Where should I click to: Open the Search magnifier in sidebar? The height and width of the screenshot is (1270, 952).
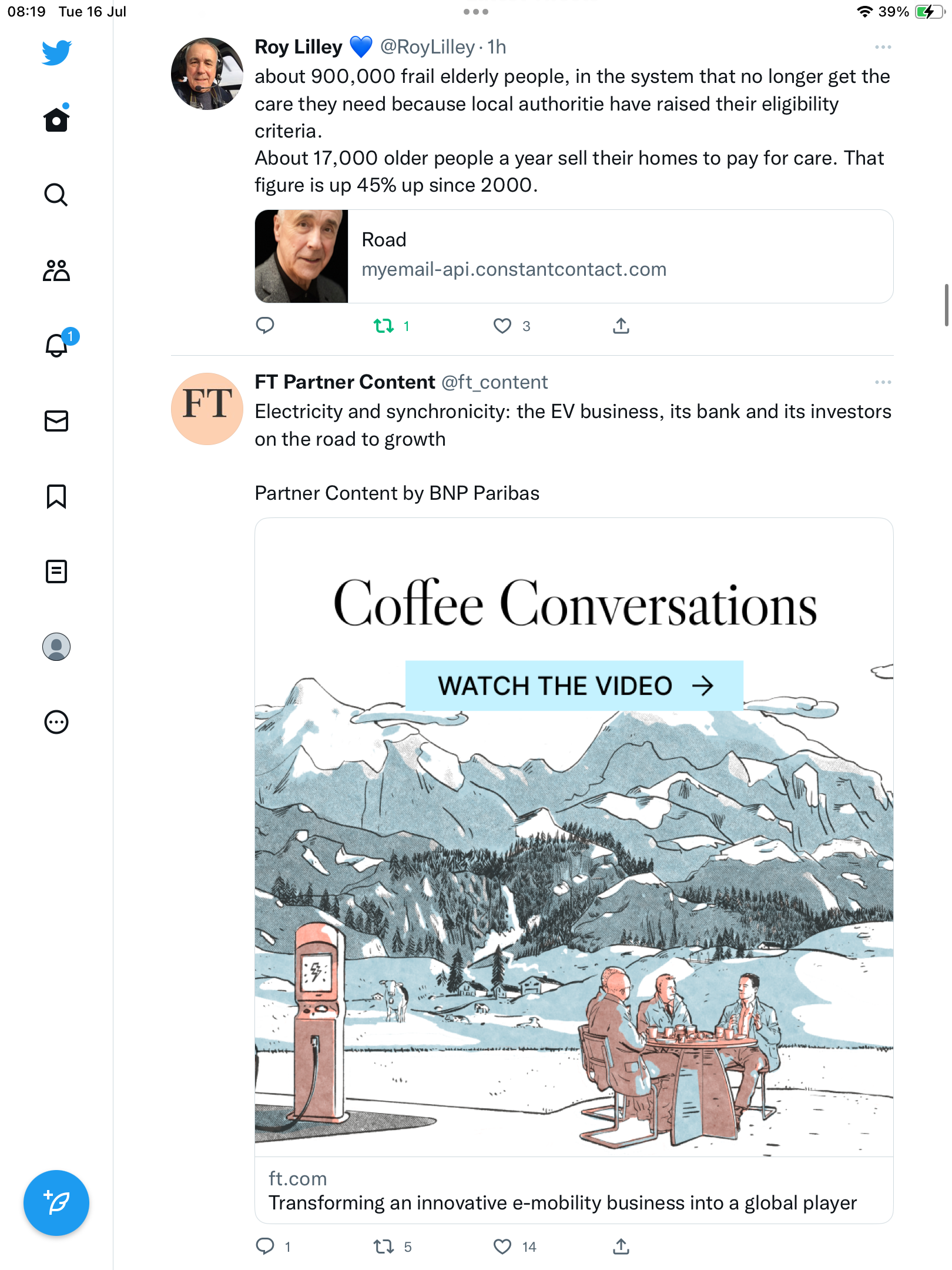[x=56, y=195]
